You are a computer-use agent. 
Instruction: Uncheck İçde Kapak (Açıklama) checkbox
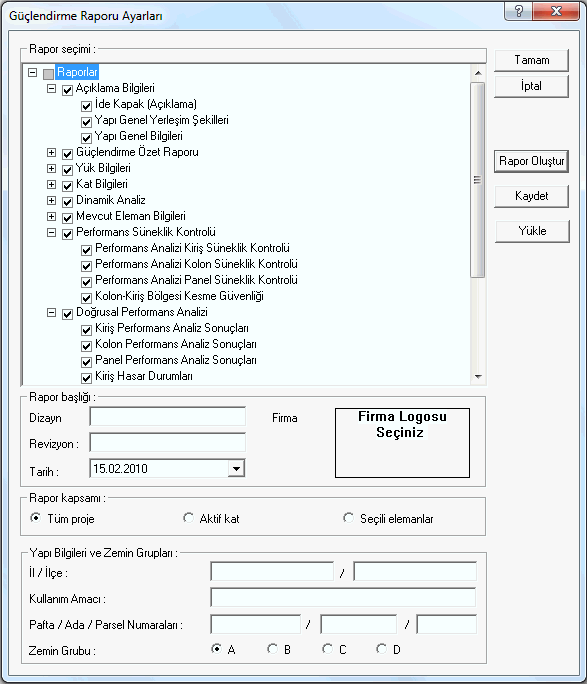tap(86, 106)
